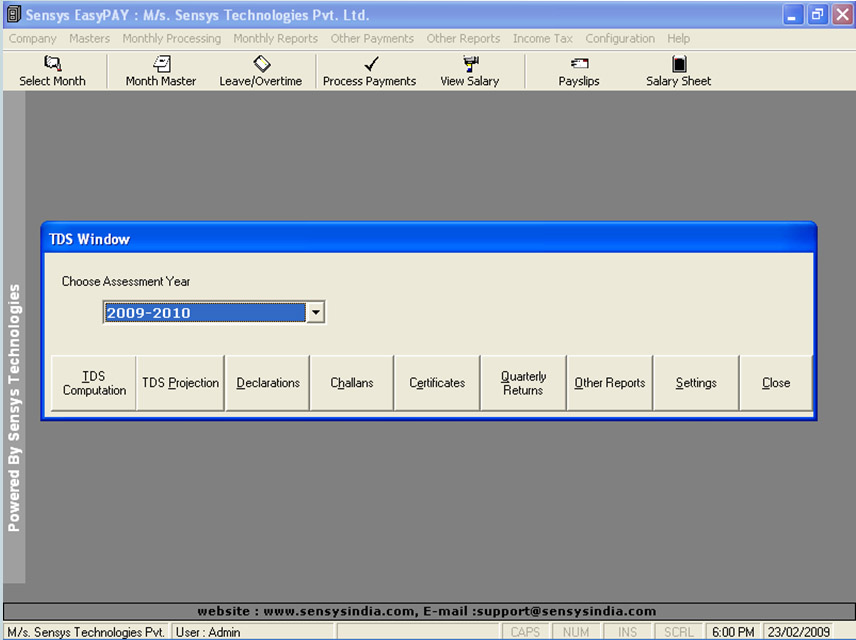Open the Other Reports menu in menu bar

(463, 39)
